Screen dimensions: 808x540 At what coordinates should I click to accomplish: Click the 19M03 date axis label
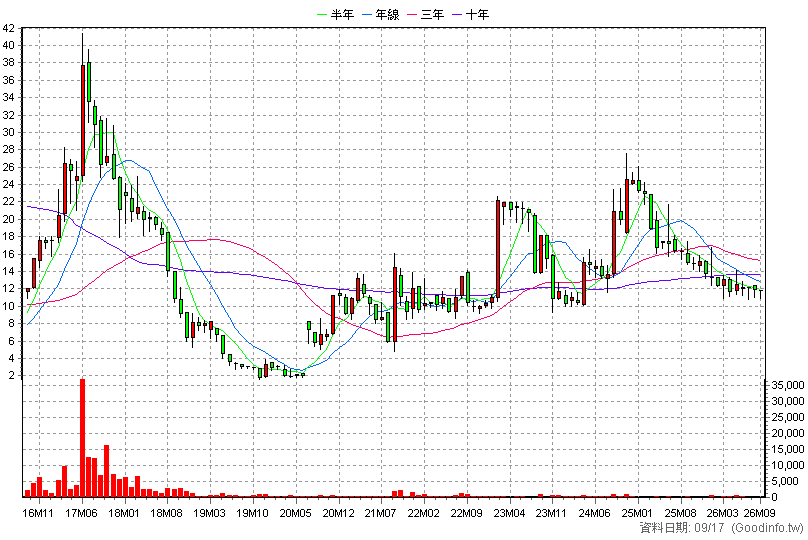tap(210, 513)
